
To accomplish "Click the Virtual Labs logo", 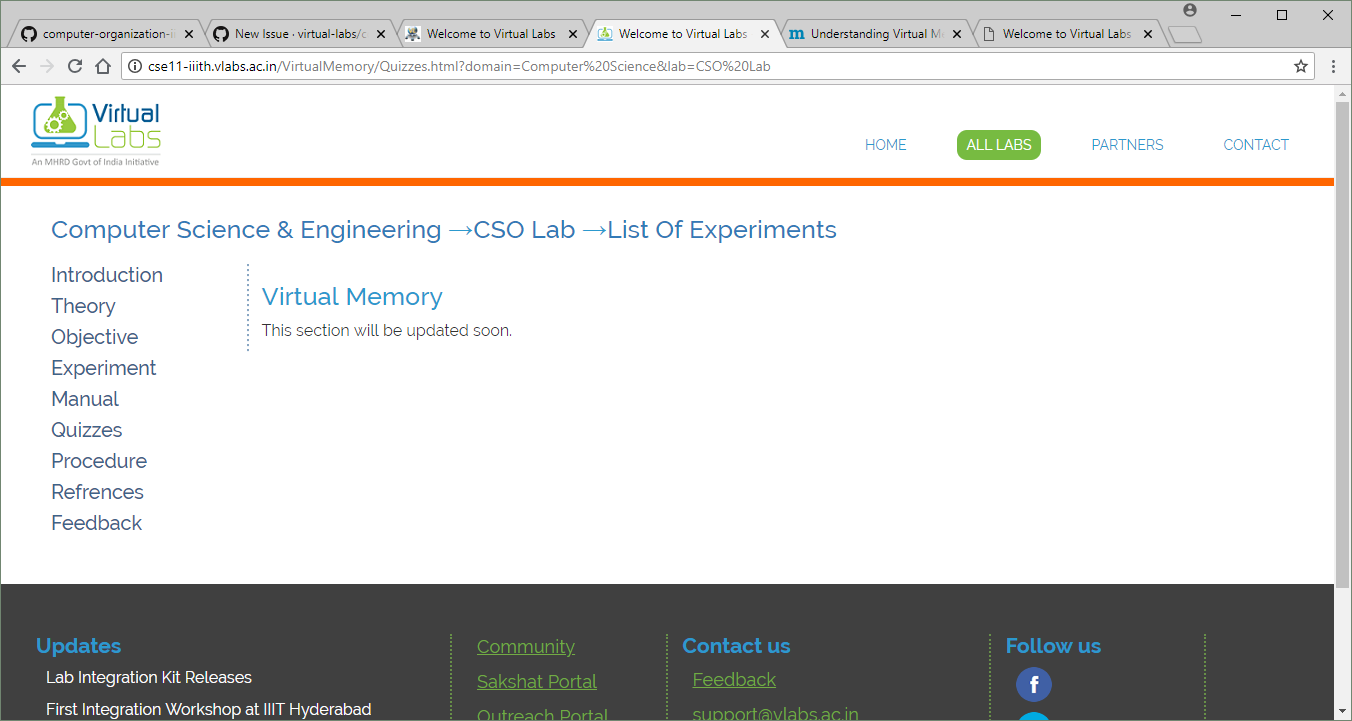I will (95, 130).
